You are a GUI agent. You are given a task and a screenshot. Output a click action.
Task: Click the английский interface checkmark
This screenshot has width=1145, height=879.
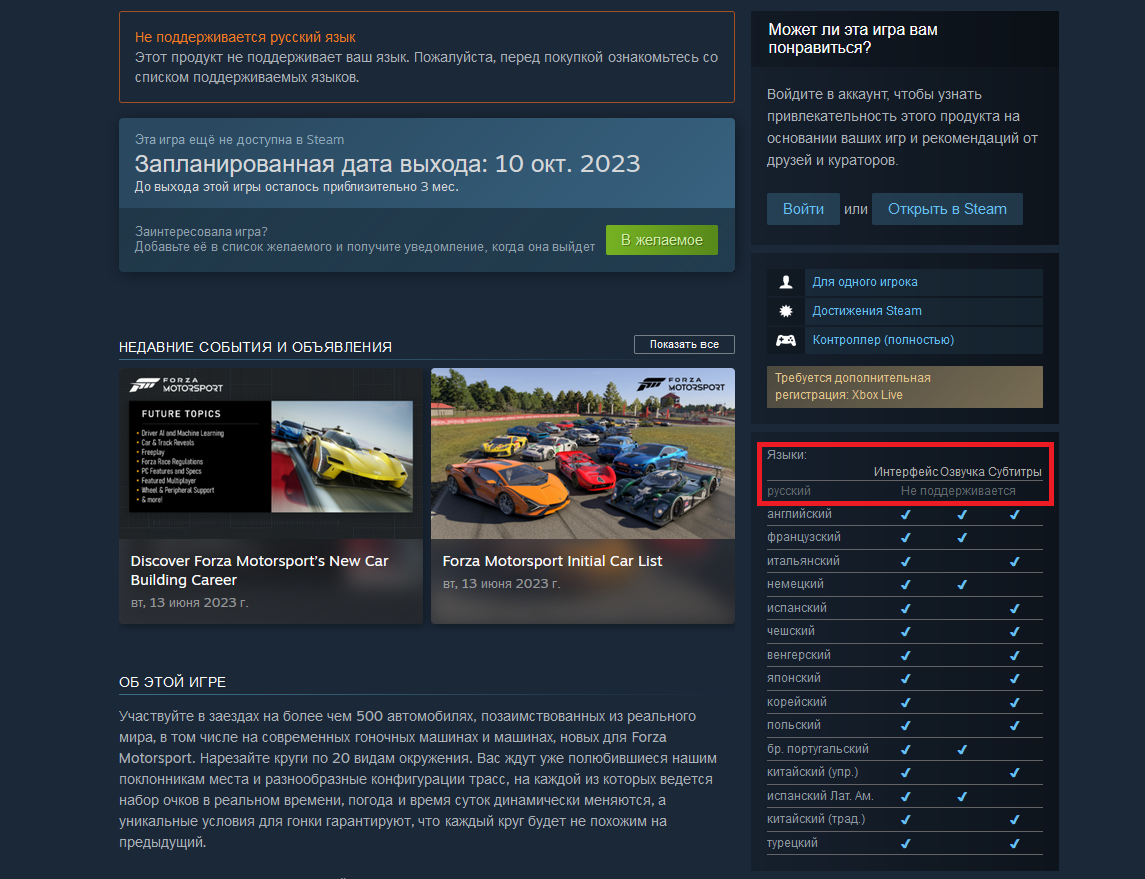[905, 515]
